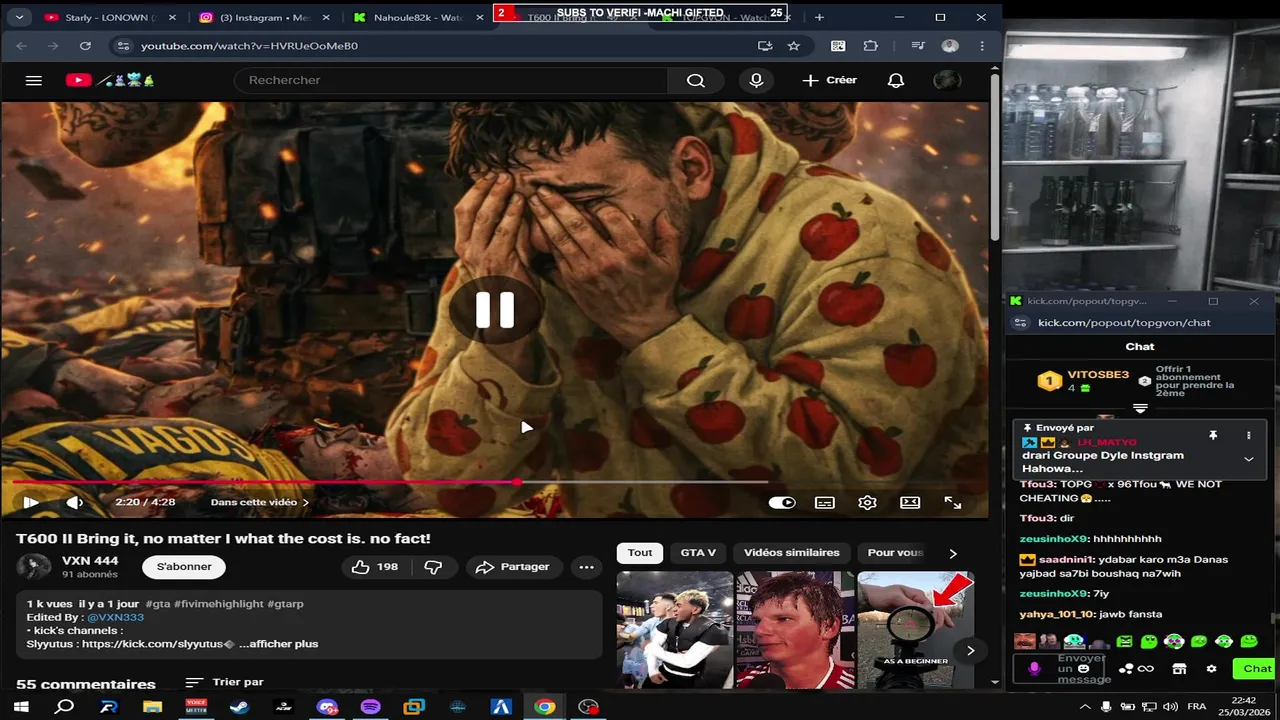This screenshot has height=720, width=1280.
Task: Open the YouTube account avatar menu
Action: pyautogui.click(x=946, y=80)
